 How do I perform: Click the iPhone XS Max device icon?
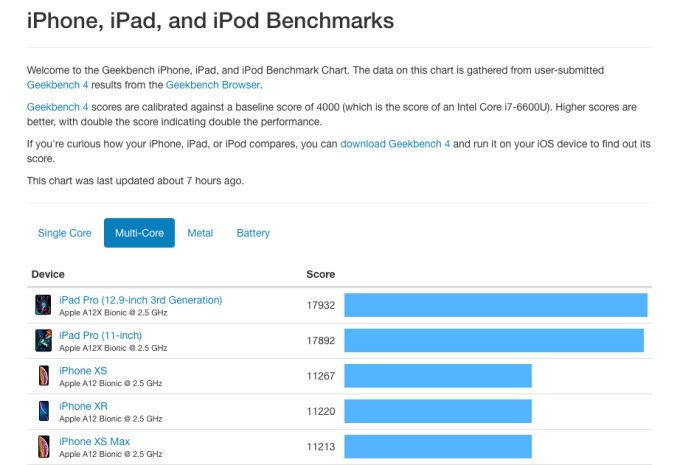tap(43, 446)
